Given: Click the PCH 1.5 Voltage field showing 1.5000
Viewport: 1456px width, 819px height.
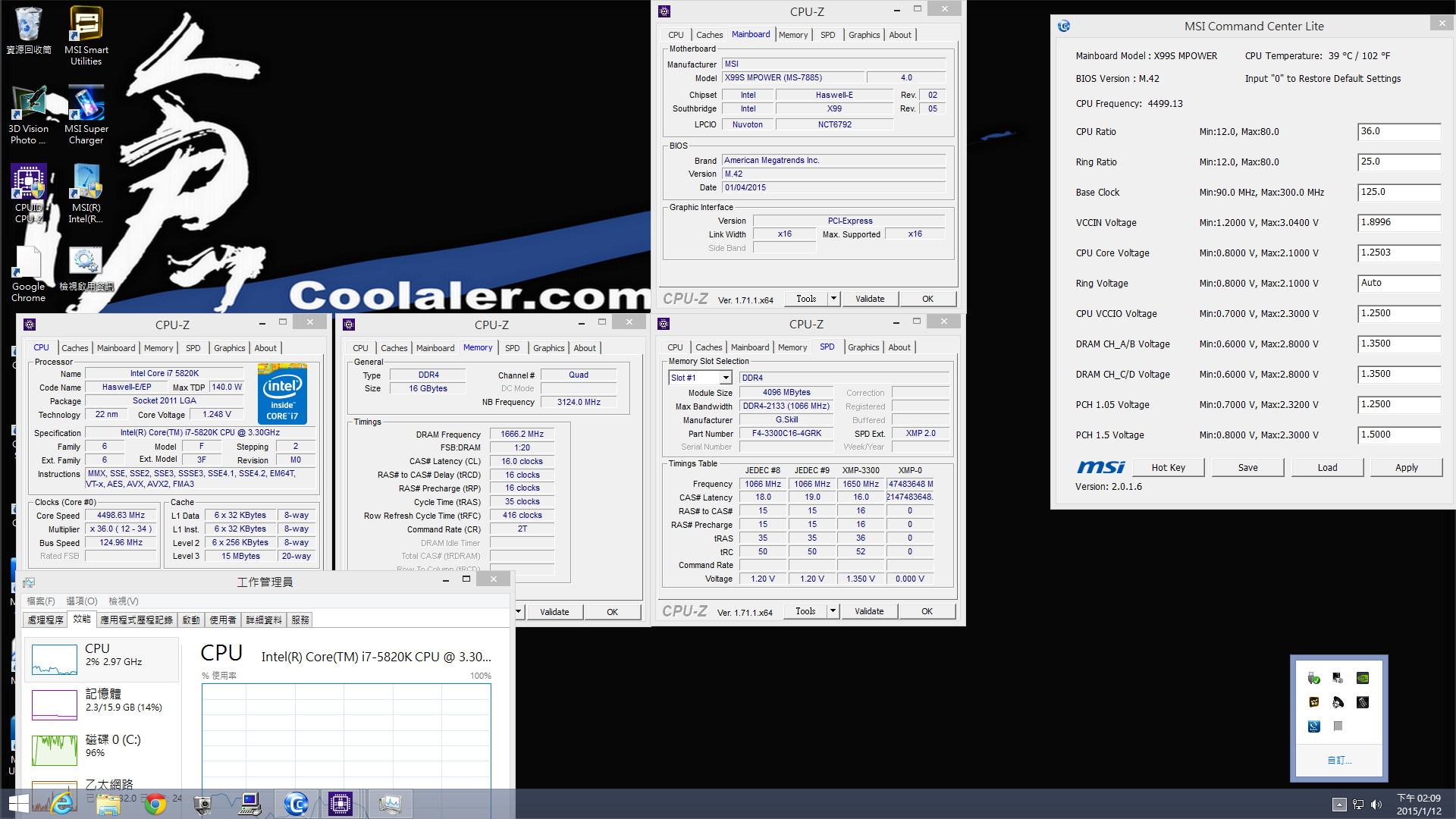Looking at the screenshot, I should pyautogui.click(x=1398, y=435).
